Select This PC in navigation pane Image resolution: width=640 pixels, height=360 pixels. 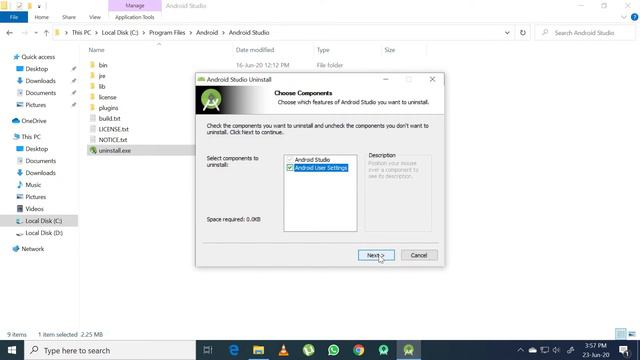coord(31,137)
